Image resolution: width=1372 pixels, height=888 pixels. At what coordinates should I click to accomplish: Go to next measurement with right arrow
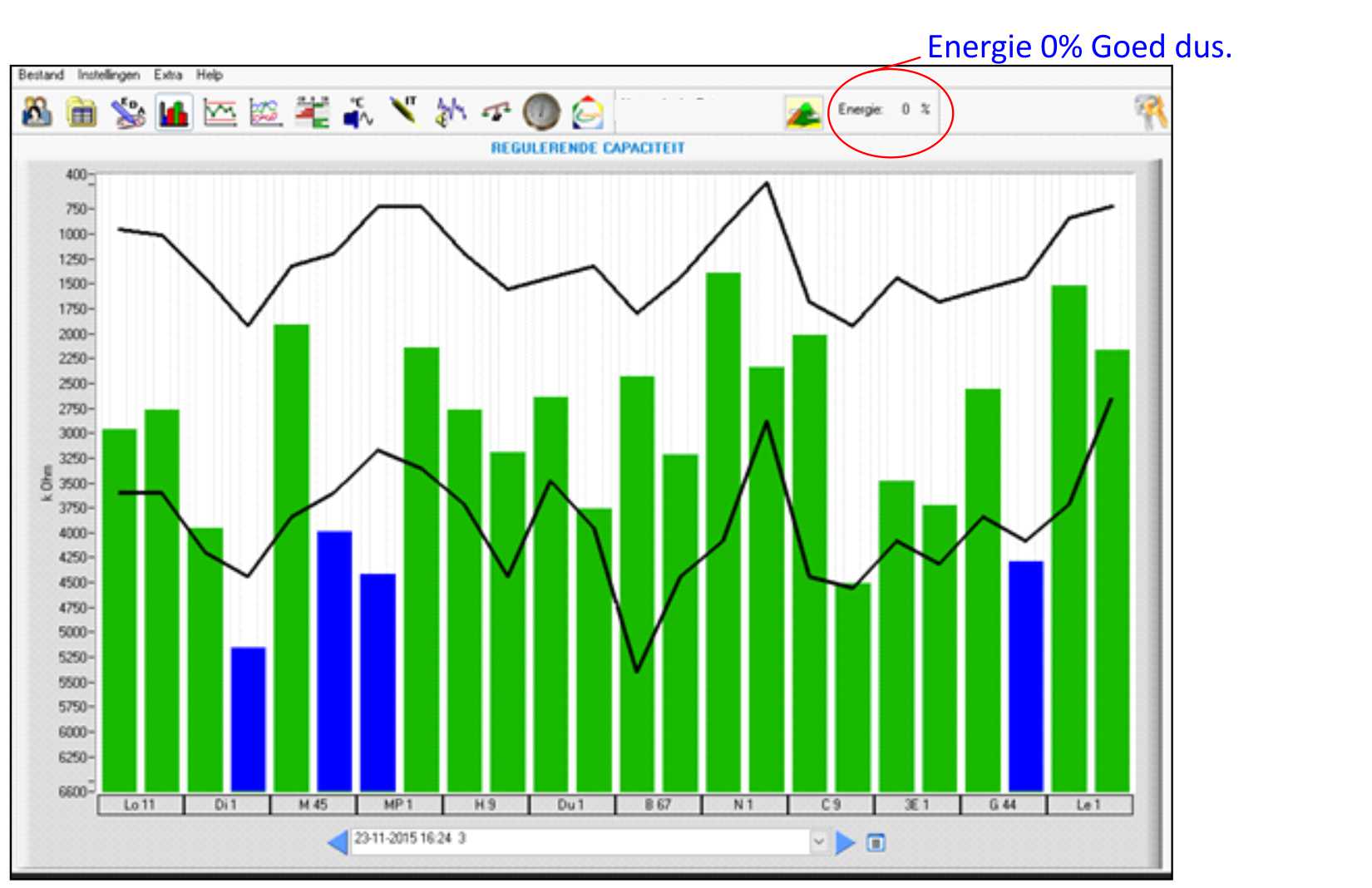tap(844, 842)
